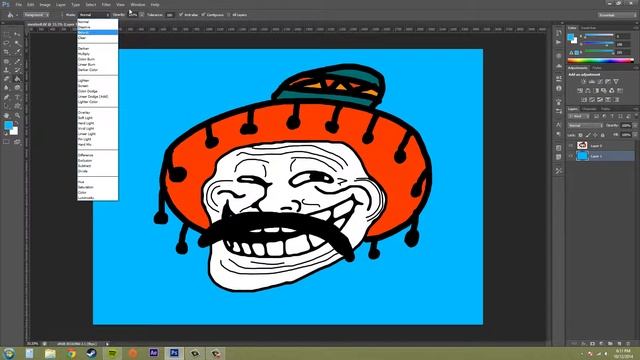Pick a color from spectrum ramp
Screen dimensions: 640x360
point(600,60)
